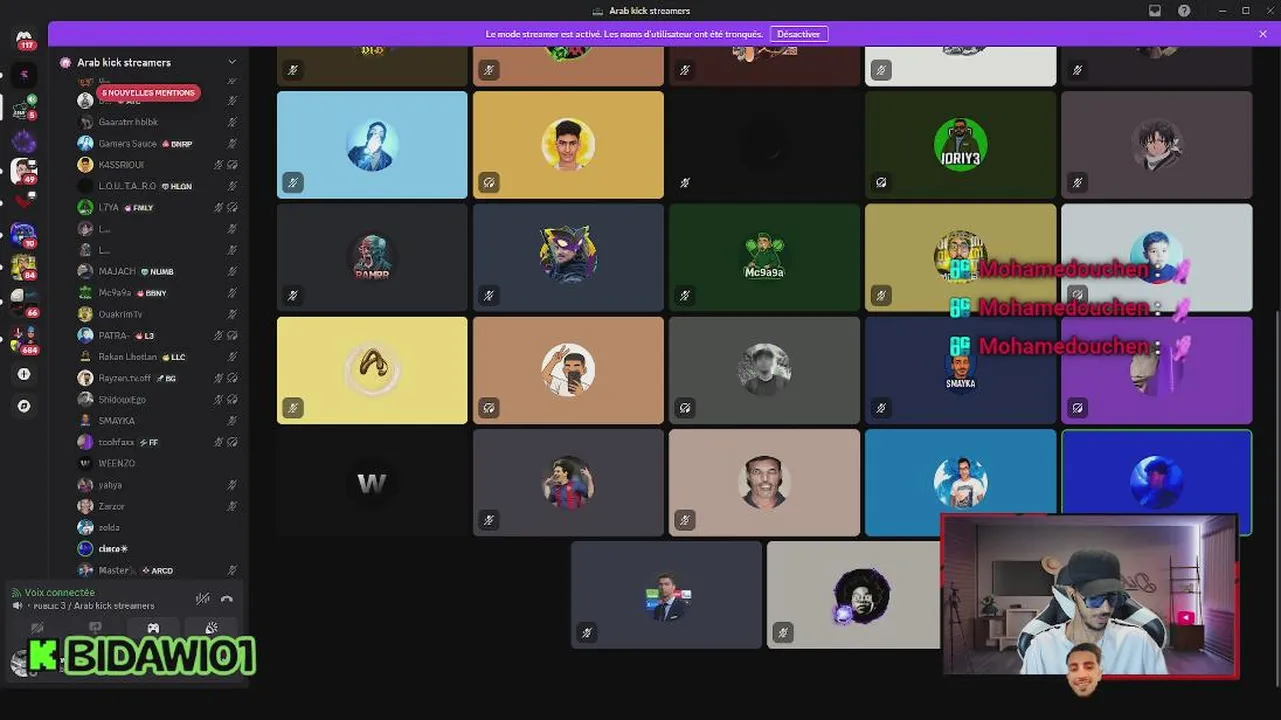Click the Voix connectée status text
This screenshot has width=1281, height=720.
[60, 592]
